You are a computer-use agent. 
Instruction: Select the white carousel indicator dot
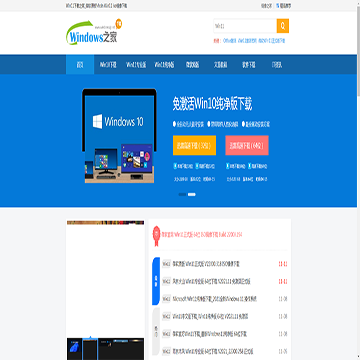192,194
